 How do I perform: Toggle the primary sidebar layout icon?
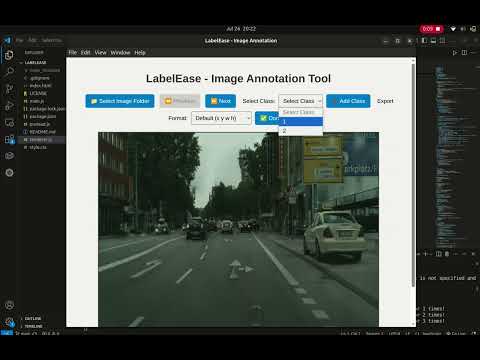click(424, 40)
